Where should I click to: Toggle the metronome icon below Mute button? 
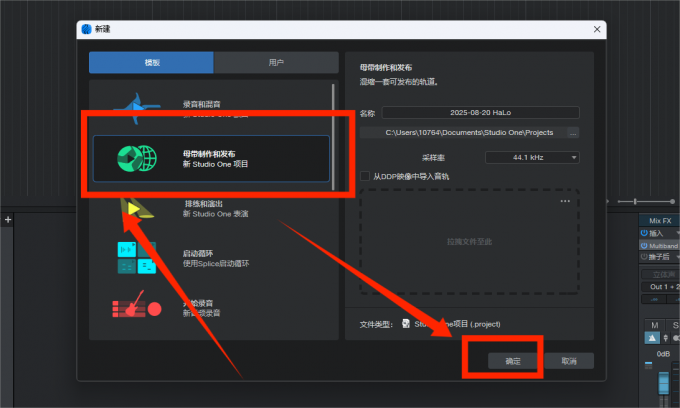[x=652, y=338]
